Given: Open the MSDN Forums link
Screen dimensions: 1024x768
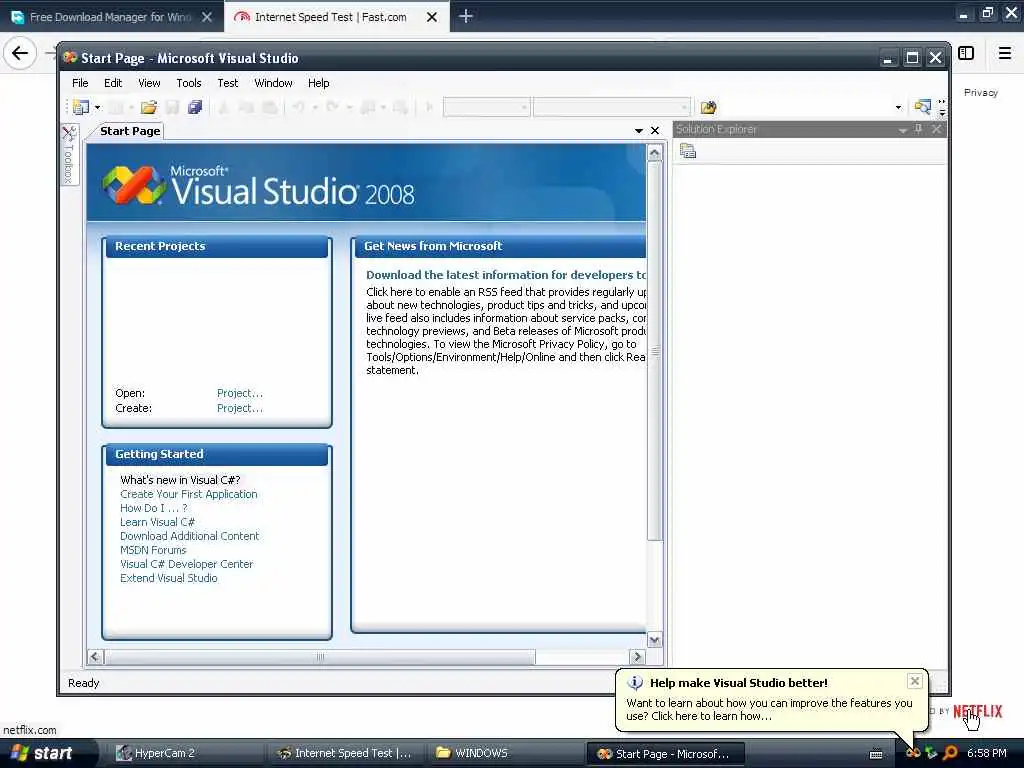Looking at the screenshot, I should (x=153, y=550).
